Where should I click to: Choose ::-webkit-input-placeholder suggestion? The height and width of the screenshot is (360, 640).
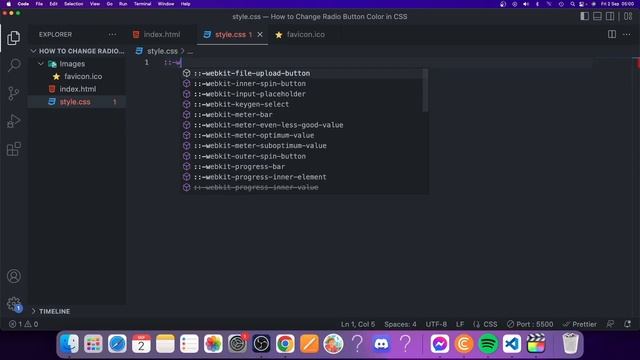pos(302,94)
